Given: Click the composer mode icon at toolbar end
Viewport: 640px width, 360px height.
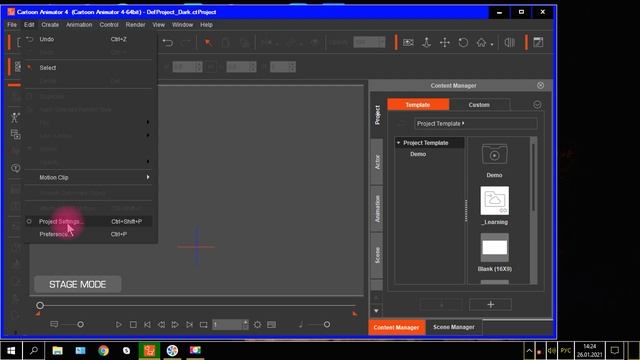Looking at the screenshot, I should pos(538,42).
